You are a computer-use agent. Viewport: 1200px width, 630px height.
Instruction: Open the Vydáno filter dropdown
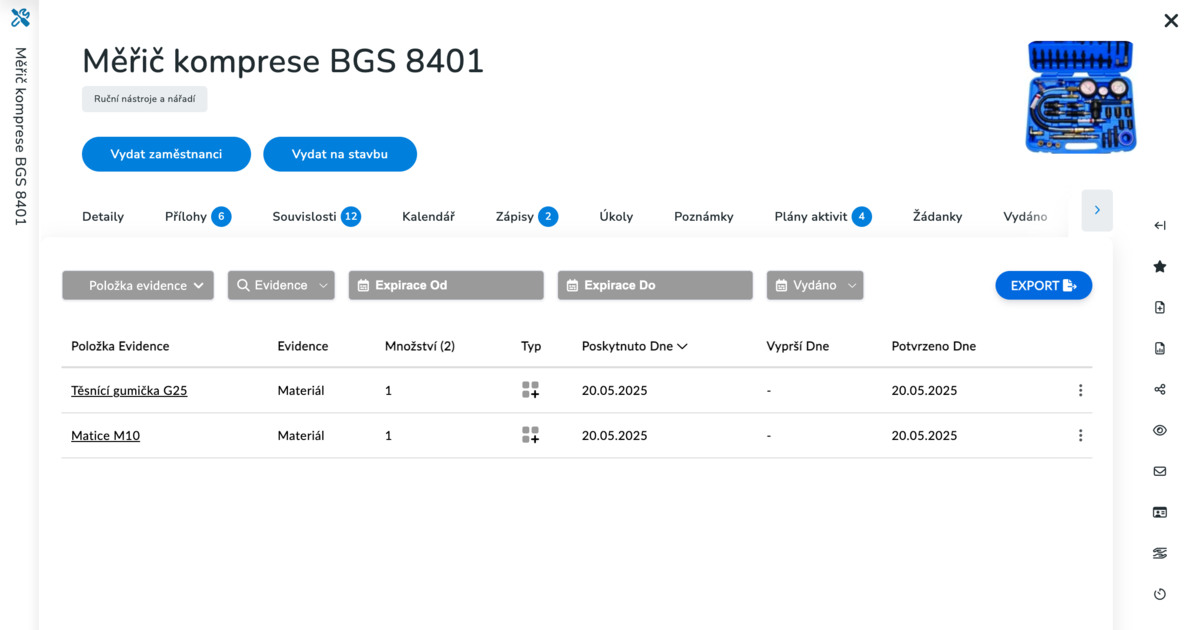(815, 285)
